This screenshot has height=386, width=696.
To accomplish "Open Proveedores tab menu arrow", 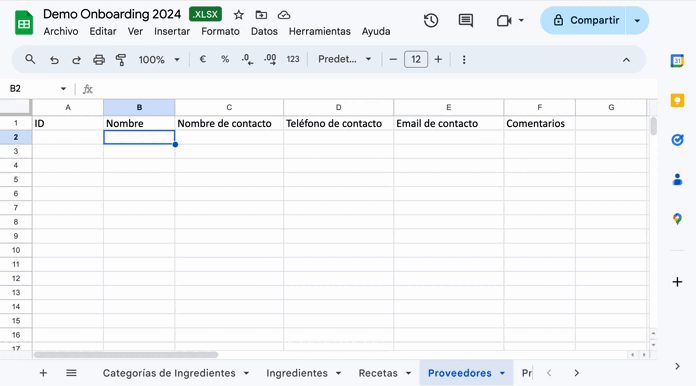I will tap(502, 373).
